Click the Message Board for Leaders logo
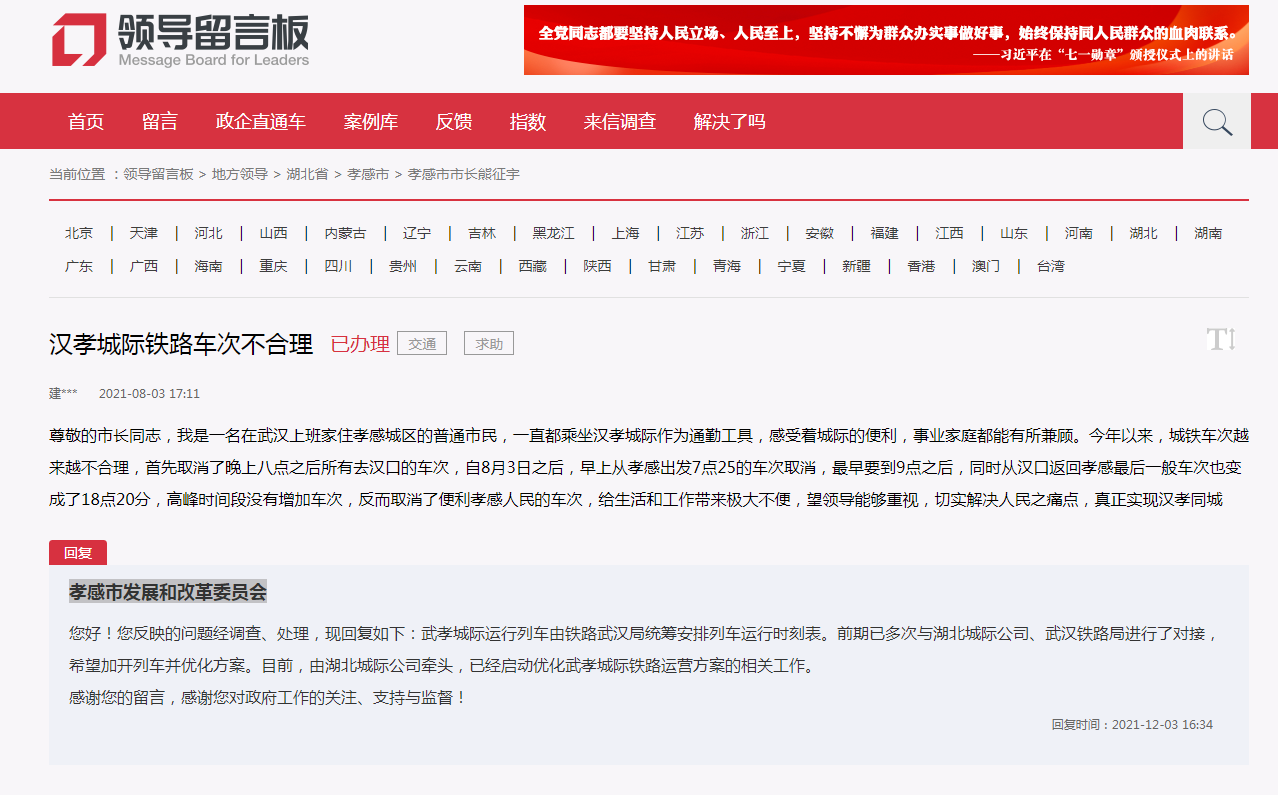1278x795 pixels. 181,40
